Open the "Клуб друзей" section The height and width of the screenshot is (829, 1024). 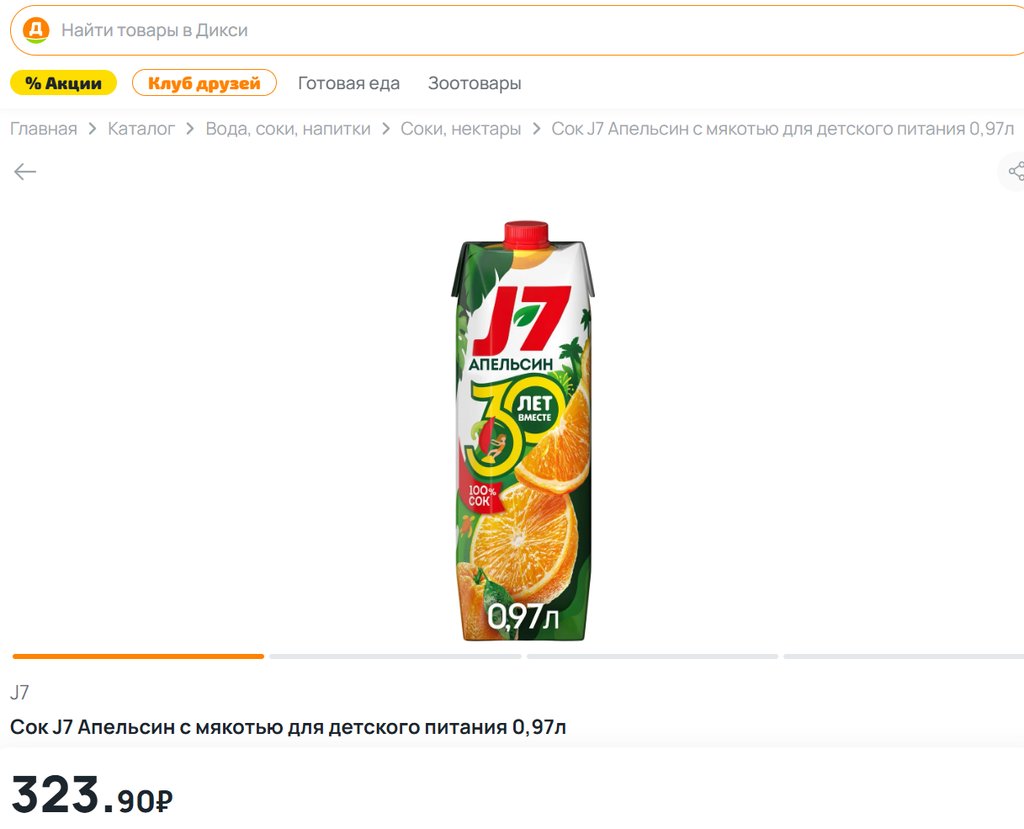click(x=204, y=83)
